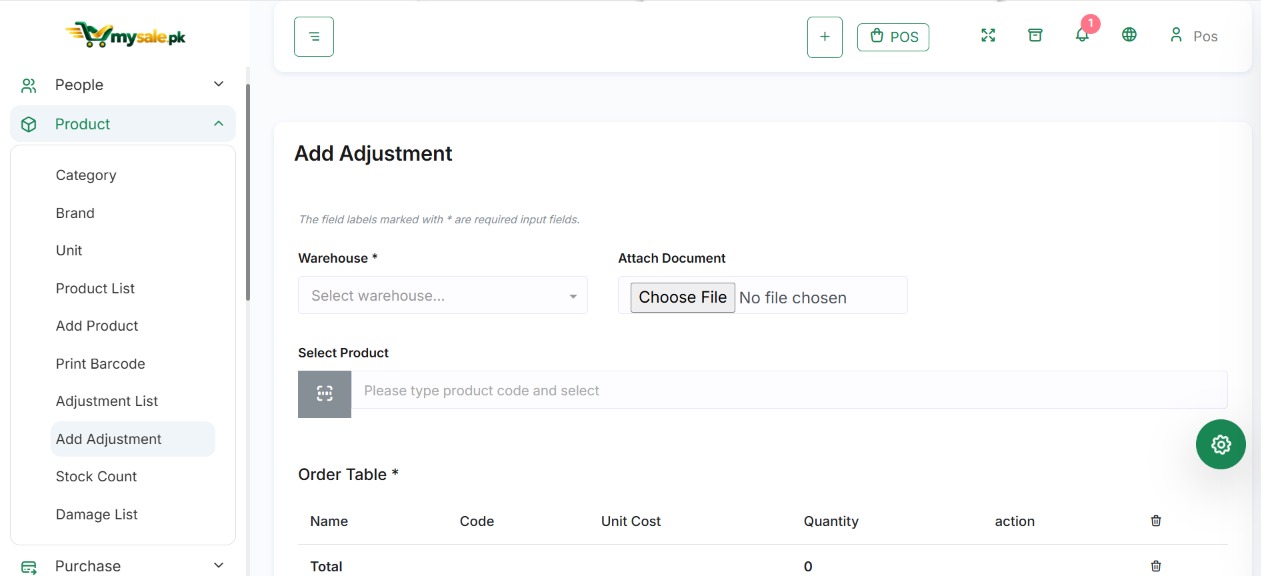Screen dimensions: 1261x576
Task: Open notifications bell with red badge
Action: (1083, 33)
